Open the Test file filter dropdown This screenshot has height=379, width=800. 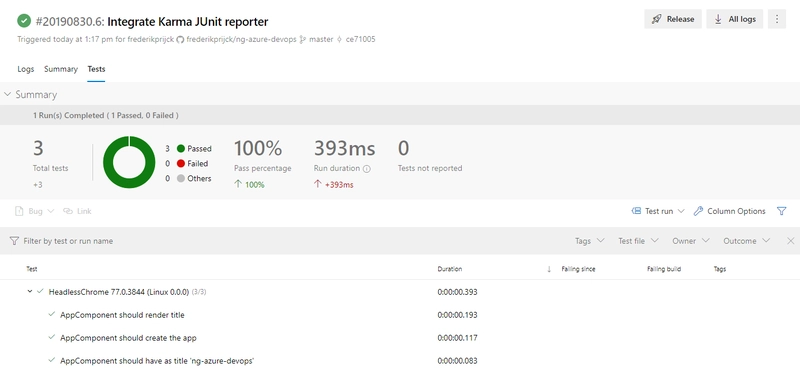tap(638, 241)
